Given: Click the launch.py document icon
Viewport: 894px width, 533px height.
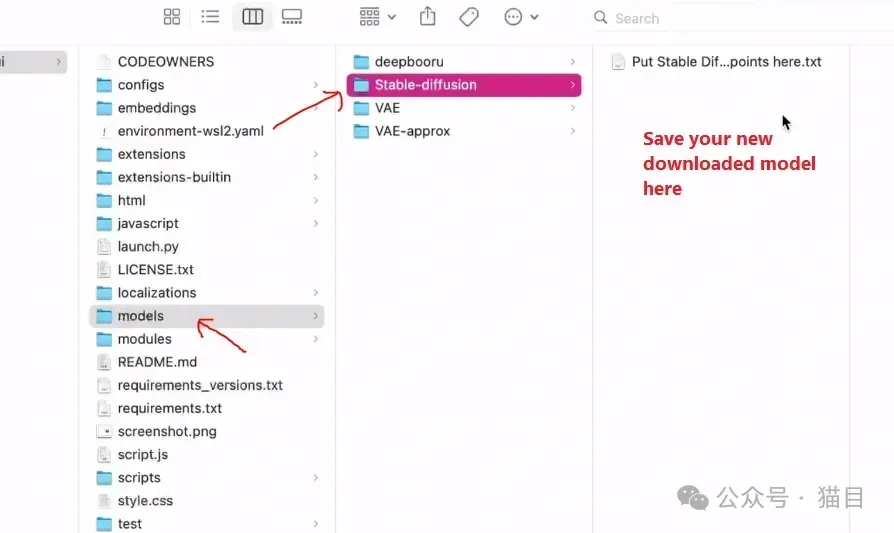Looking at the screenshot, I should coord(104,246).
